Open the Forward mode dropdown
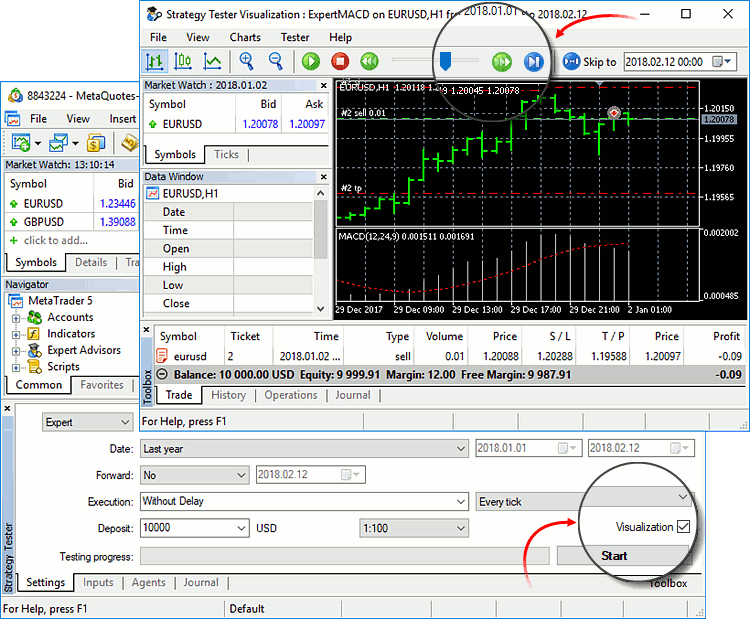 click(x=195, y=475)
